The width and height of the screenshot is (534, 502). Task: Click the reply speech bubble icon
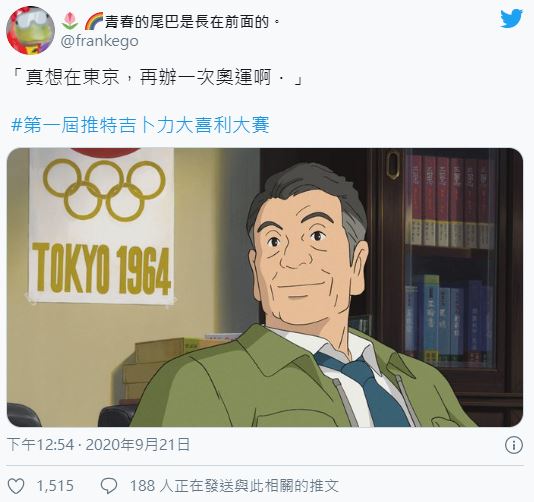pos(109,486)
